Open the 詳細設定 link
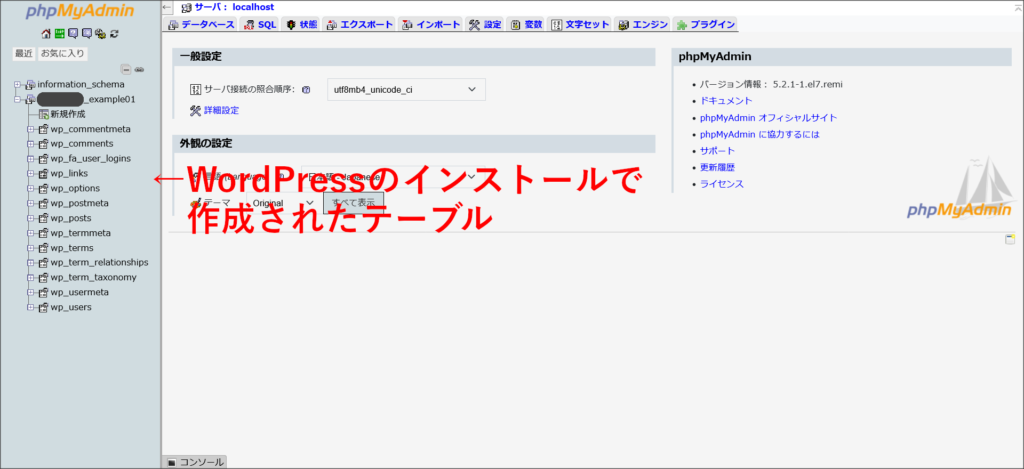The image size is (1024, 469). pyautogui.click(x=221, y=110)
